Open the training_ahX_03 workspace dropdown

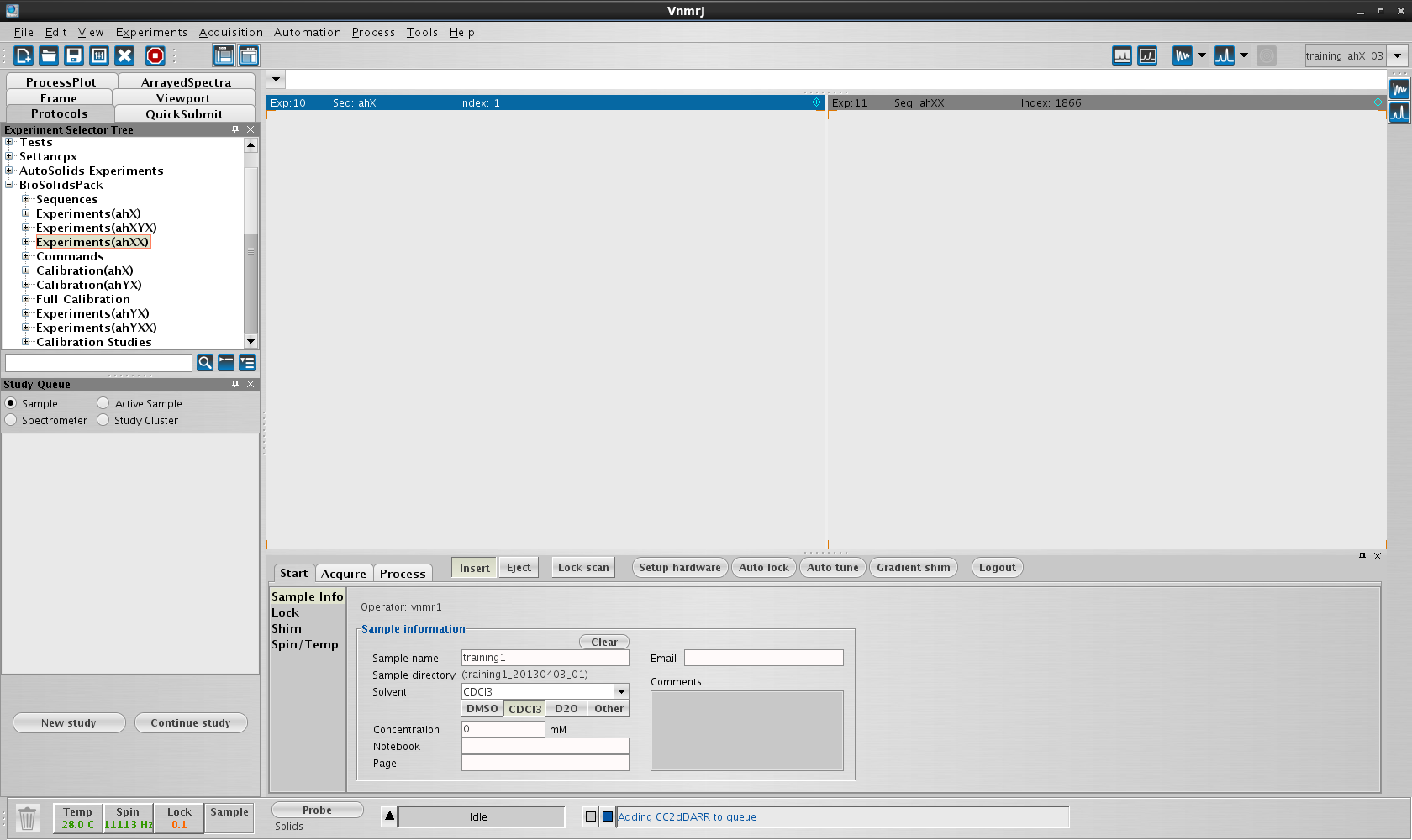tap(1397, 56)
